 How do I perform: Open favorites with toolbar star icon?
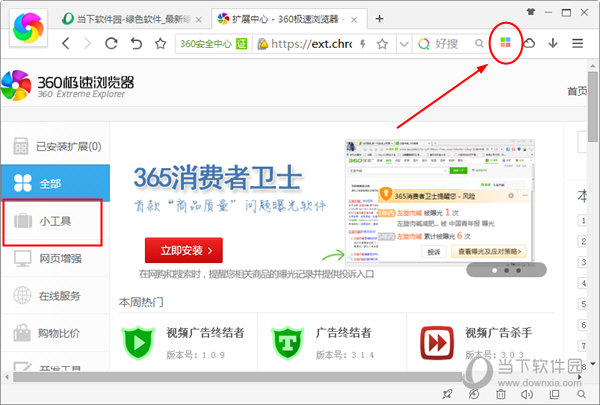point(160,44)
